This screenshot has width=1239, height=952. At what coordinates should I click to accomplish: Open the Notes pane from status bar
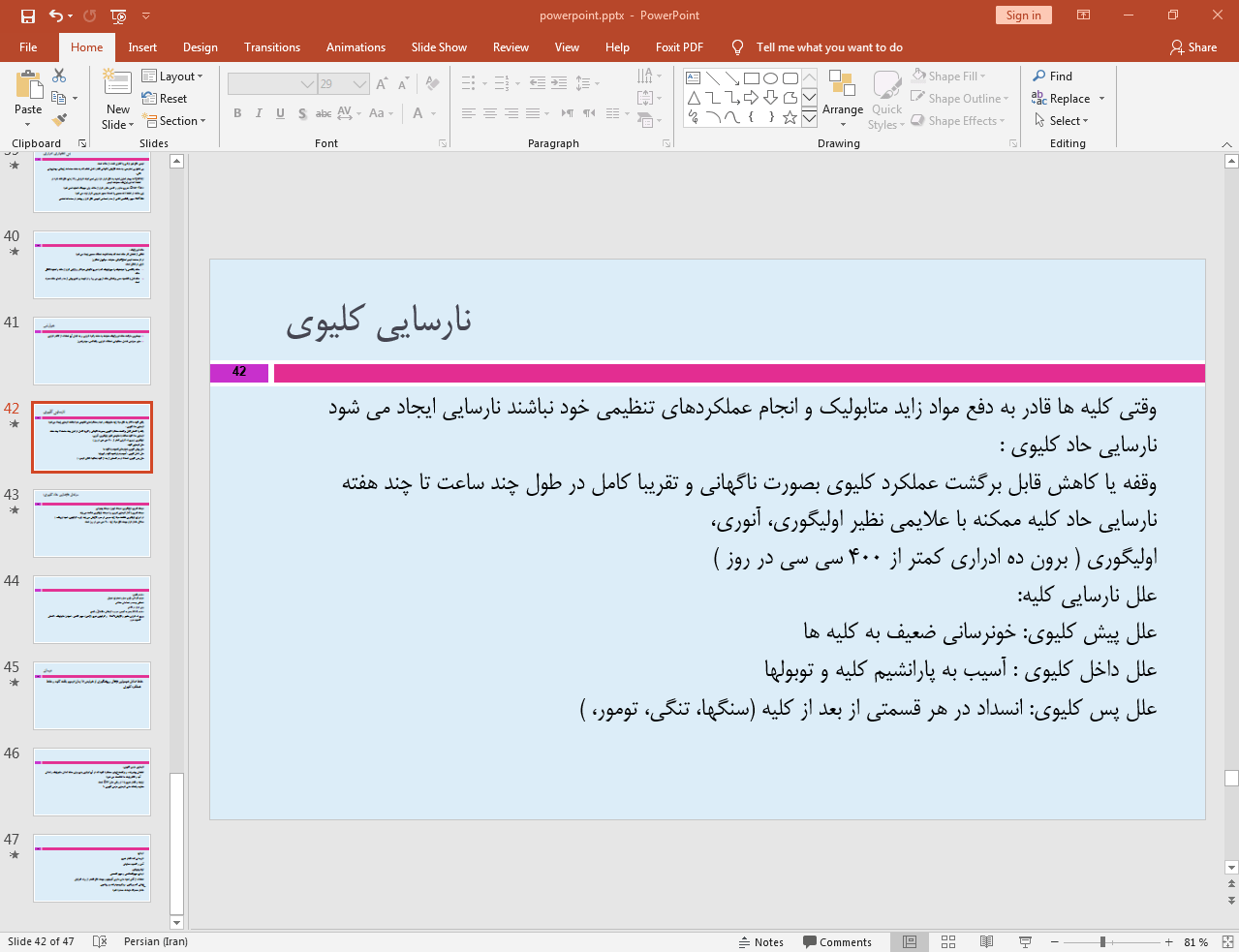point(760,941)
